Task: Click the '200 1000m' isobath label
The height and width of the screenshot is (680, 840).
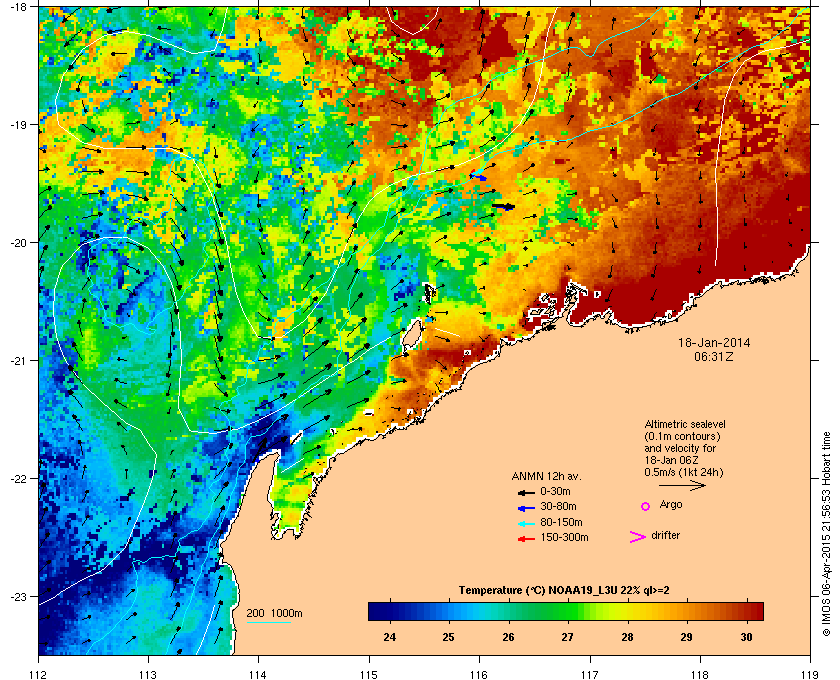Action: coord(274,613)
